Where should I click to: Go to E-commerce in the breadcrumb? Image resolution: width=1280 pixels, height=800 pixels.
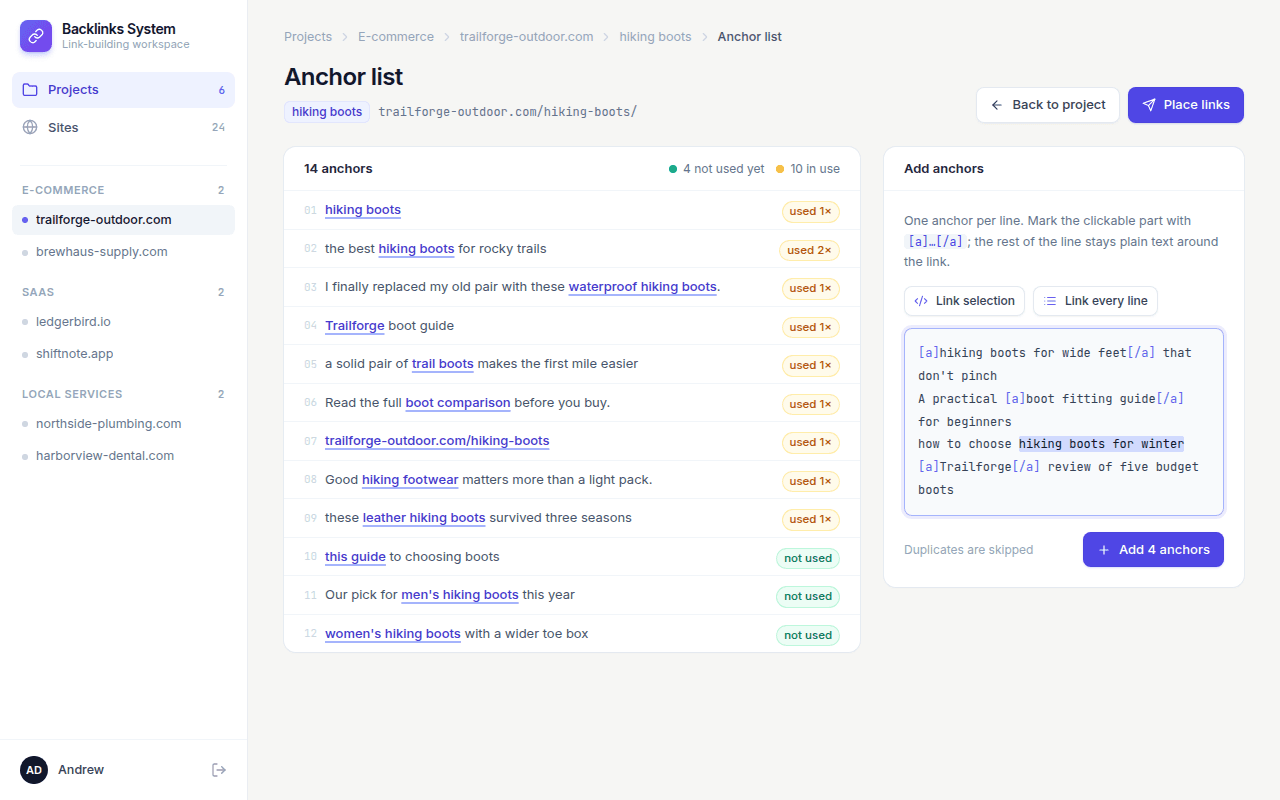[x=396, y=37]
